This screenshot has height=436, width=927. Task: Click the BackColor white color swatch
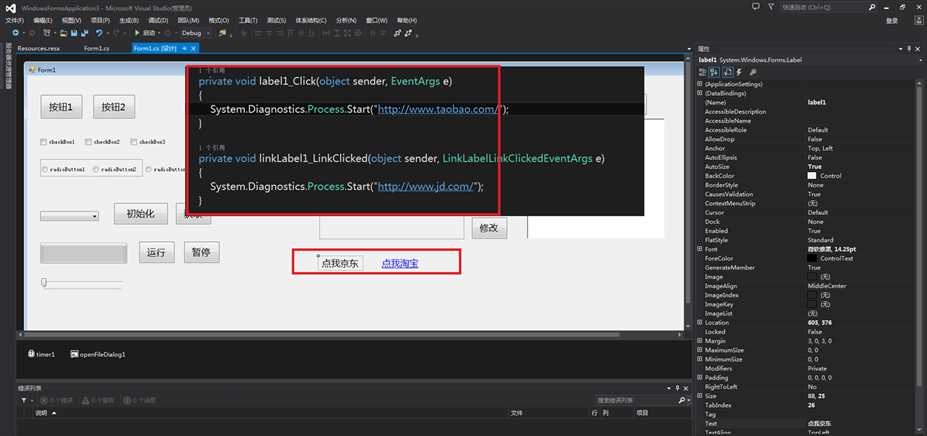(x=812, y=176)
